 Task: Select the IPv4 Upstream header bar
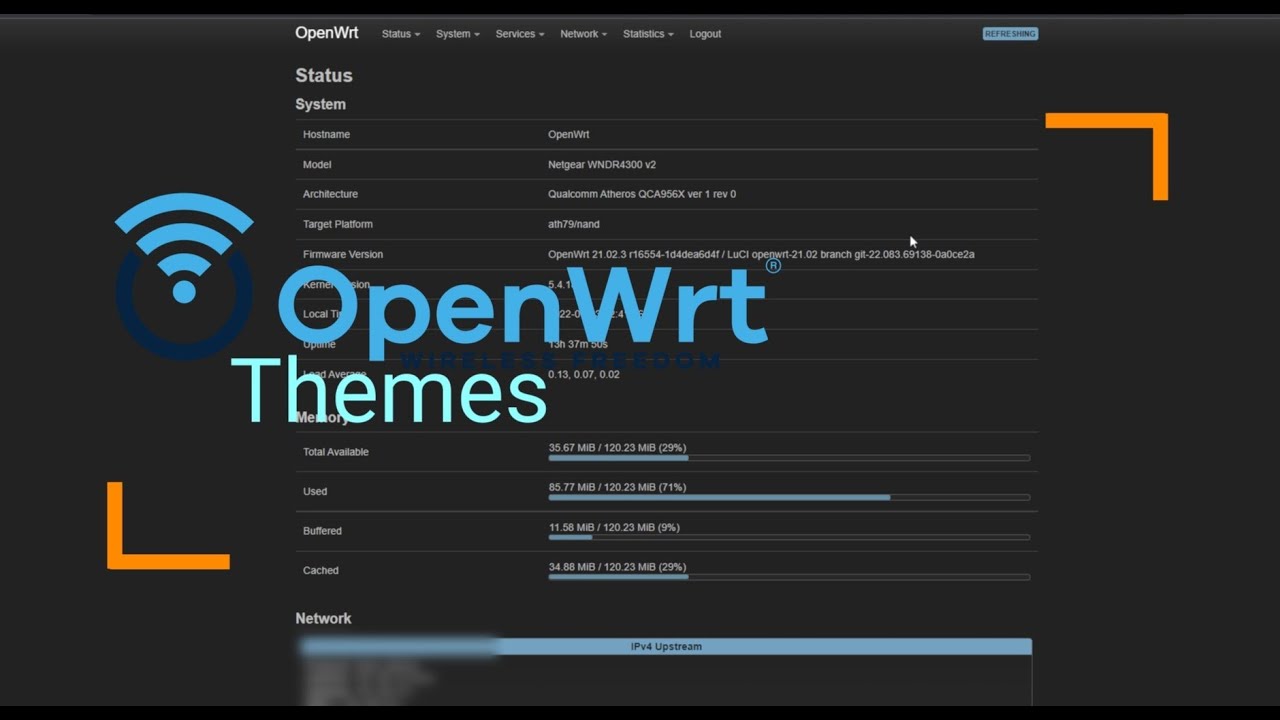(666, 647)
